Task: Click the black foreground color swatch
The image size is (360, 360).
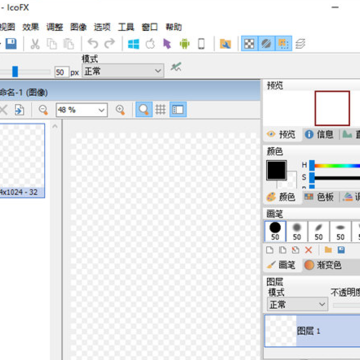Action: pos(276,170)
